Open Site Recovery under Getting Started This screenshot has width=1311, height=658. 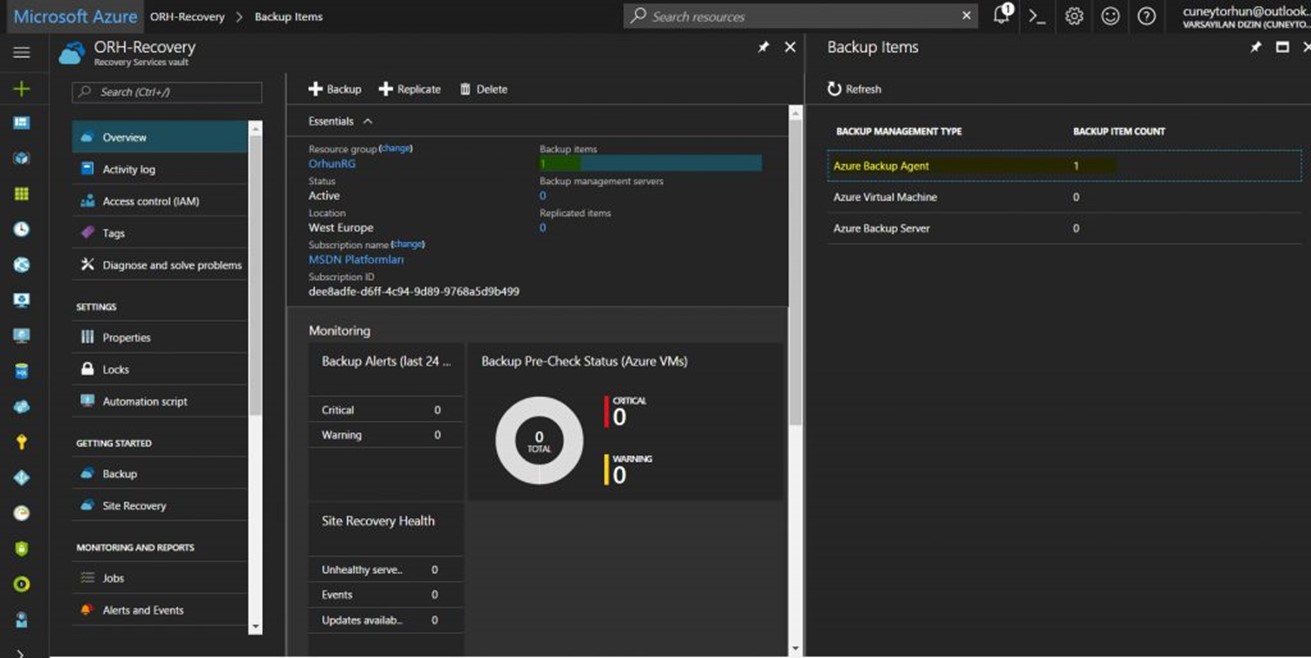coord(160,506)
